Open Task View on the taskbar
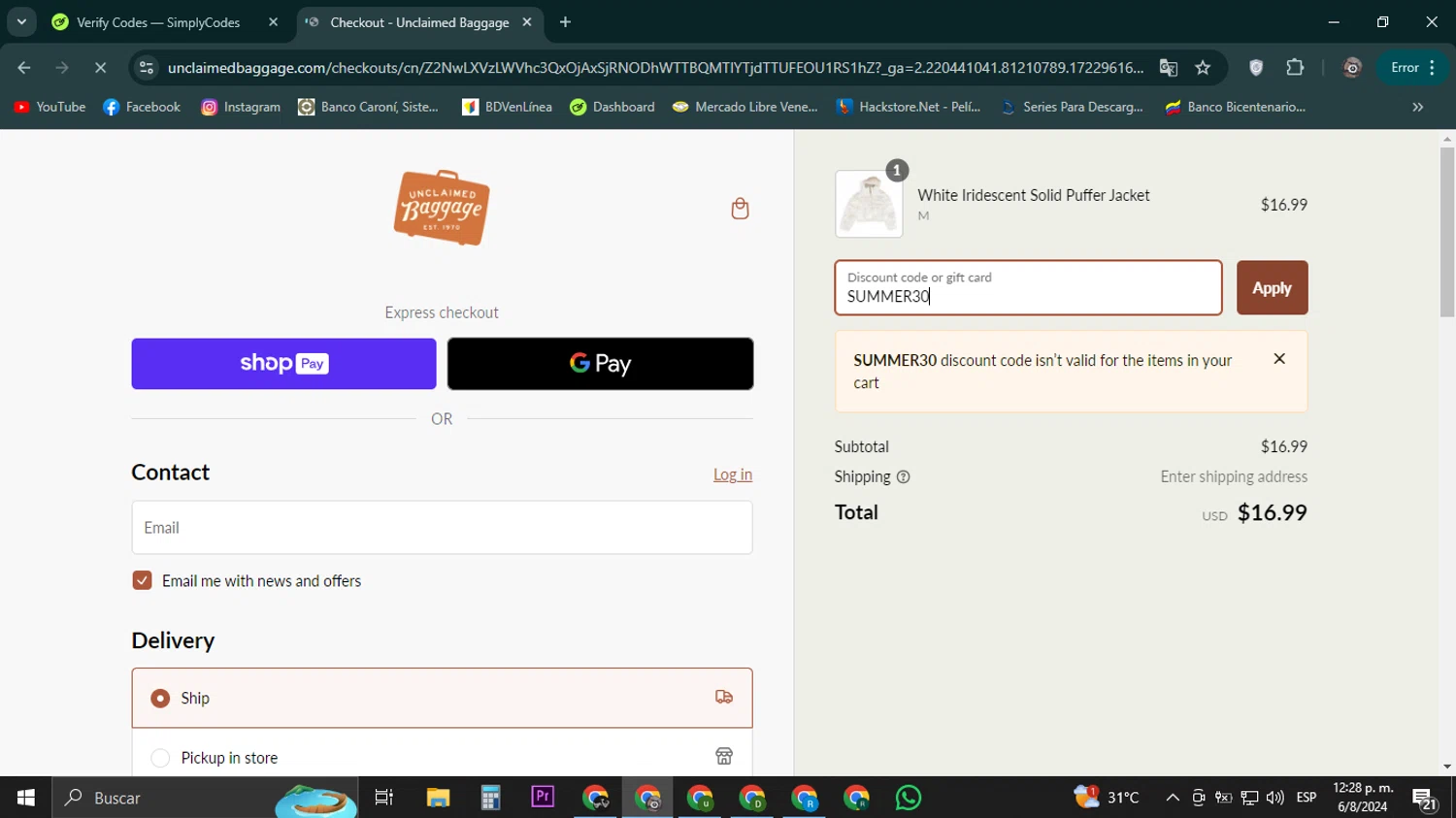Viewport: 1456px width, 818px height. [384, 798]
